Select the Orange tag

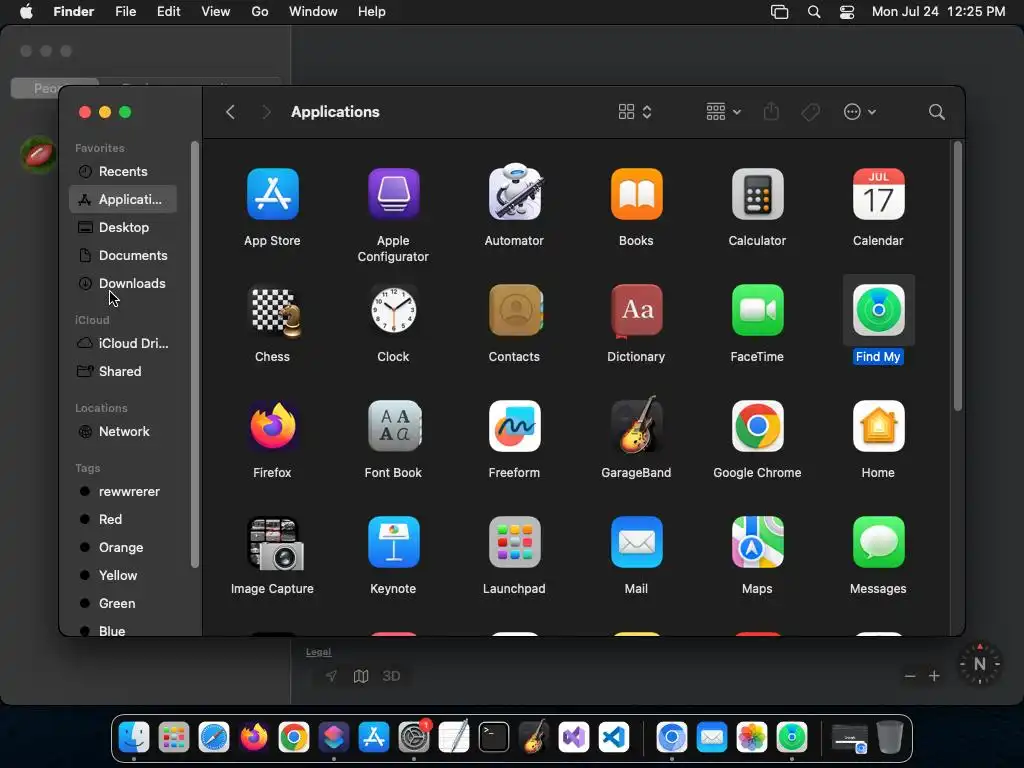click(x=123, y=548)
